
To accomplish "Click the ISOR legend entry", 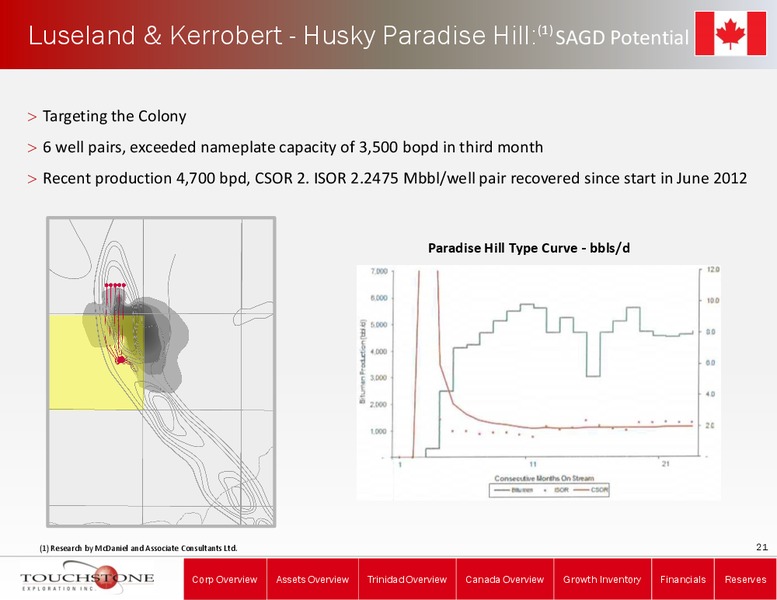I will [x=556, y=490].
